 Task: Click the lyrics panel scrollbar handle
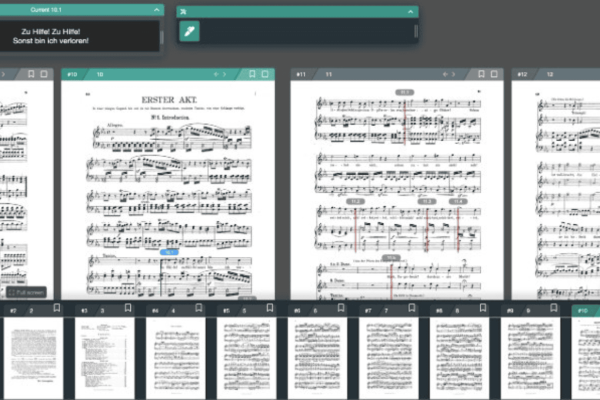tap(162, 37)
